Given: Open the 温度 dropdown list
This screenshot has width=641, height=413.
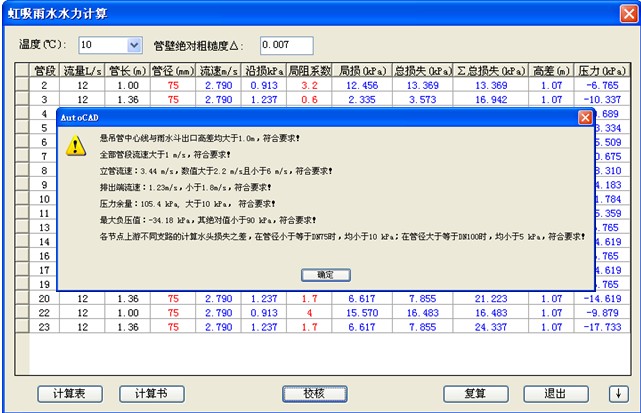Looking at the screenshot, I should (x=133, y=45).
